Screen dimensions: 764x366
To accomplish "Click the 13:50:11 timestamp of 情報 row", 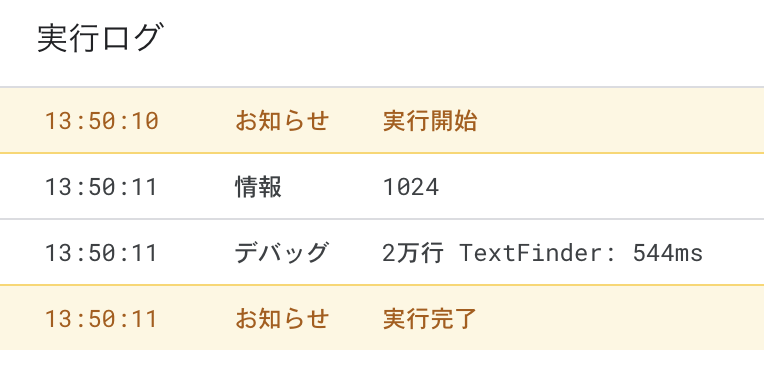I will (x=101, y=187).
